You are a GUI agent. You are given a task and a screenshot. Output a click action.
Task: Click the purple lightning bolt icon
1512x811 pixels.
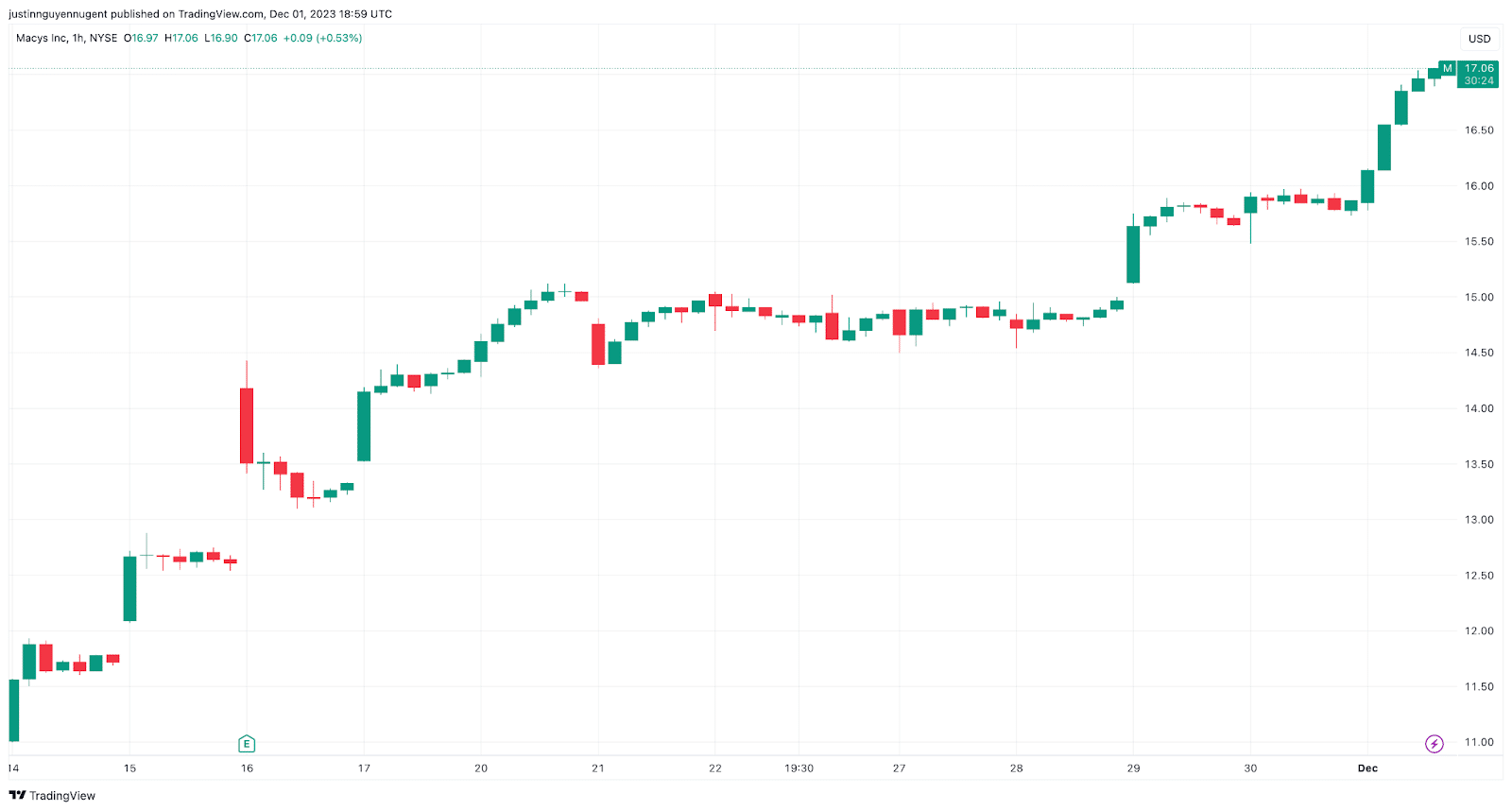(1434, 744)
